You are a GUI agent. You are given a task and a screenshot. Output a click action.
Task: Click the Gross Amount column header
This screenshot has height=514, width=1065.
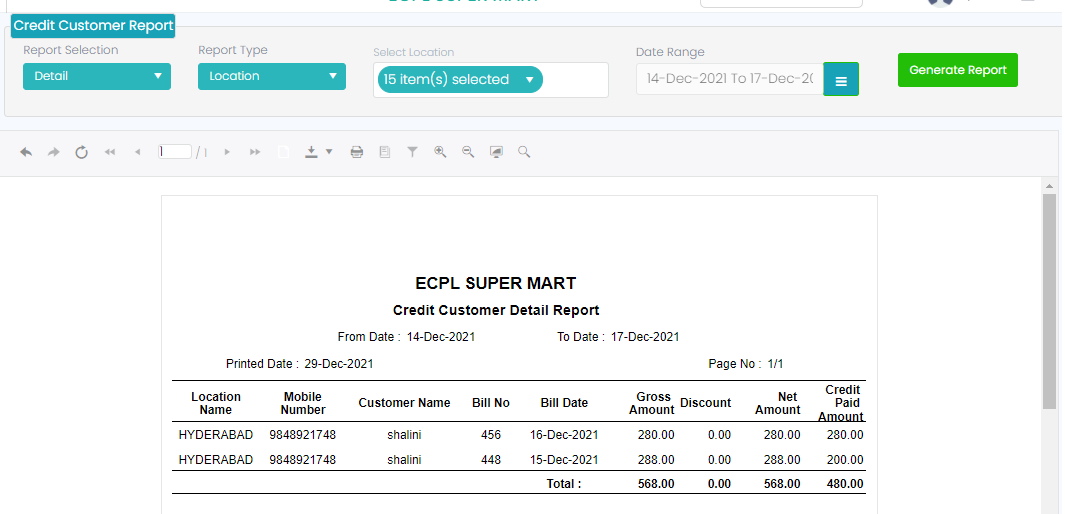[652, 403]
